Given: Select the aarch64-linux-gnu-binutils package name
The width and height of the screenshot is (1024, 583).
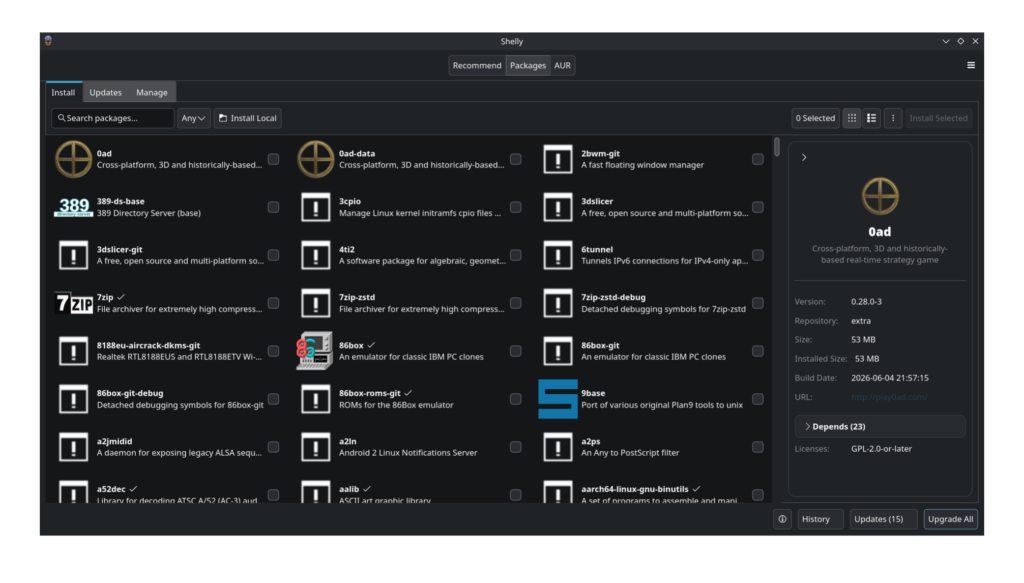Looking at the screenshot, I should (635, 489).
